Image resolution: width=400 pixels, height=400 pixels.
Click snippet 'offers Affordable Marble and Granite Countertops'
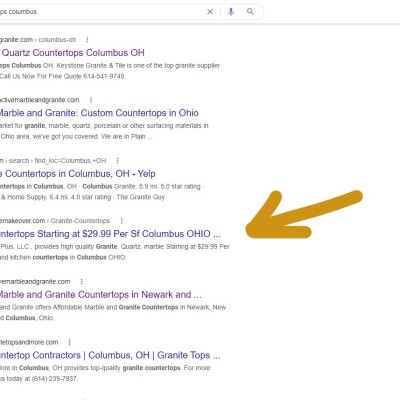point(113,307)
